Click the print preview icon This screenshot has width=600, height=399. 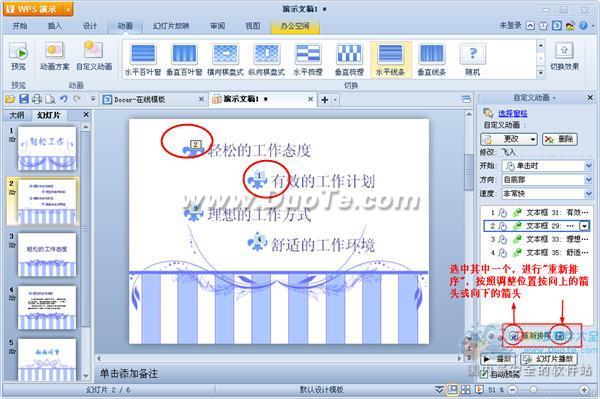tap(50, 99)
